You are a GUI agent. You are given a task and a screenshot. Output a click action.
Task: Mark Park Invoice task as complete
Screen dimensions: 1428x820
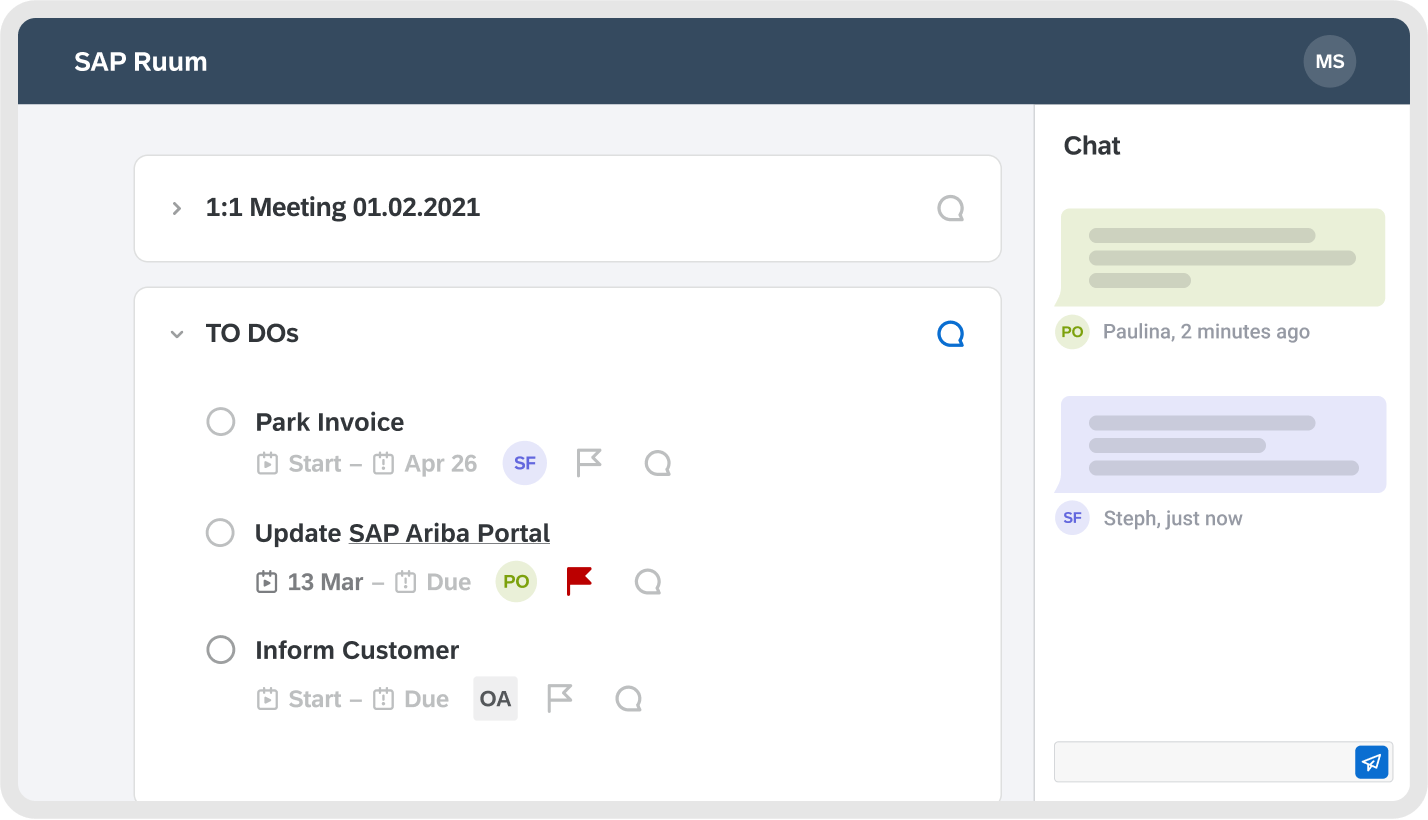pyautogui.click(x=220, y=422)
